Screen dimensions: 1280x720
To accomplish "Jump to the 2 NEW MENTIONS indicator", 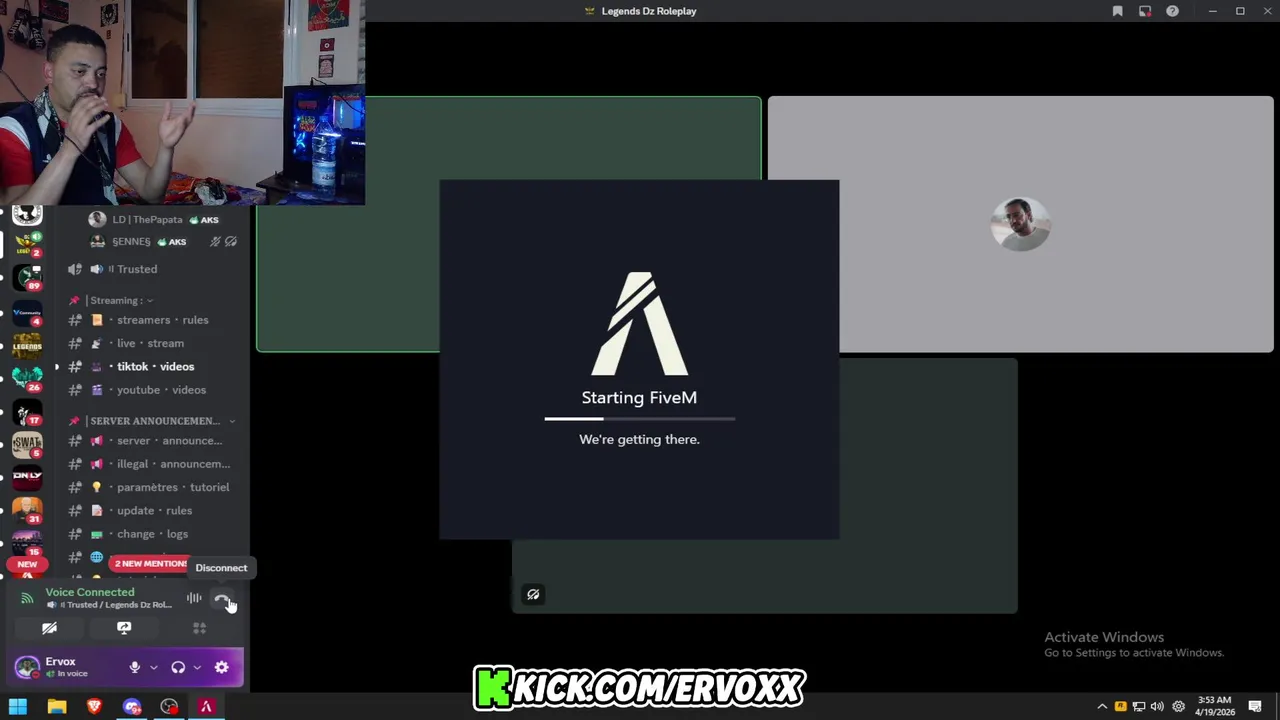I will [150, 563].
